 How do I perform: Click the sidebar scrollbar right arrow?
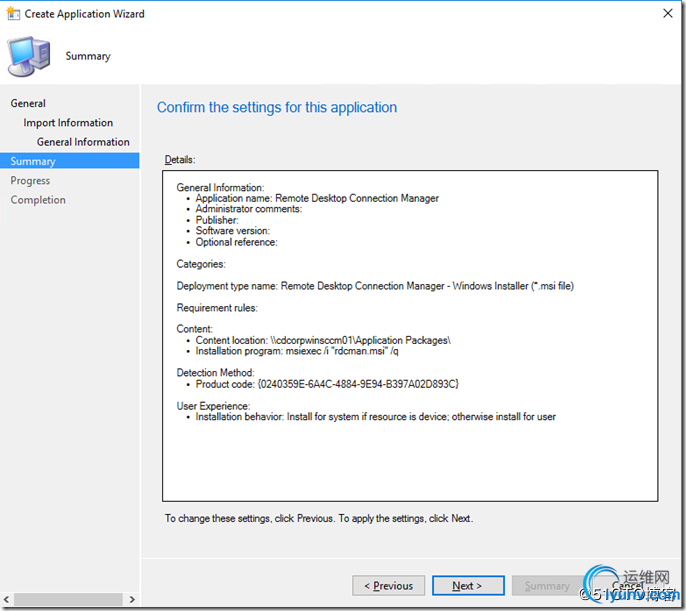click(x=132, y=599)
